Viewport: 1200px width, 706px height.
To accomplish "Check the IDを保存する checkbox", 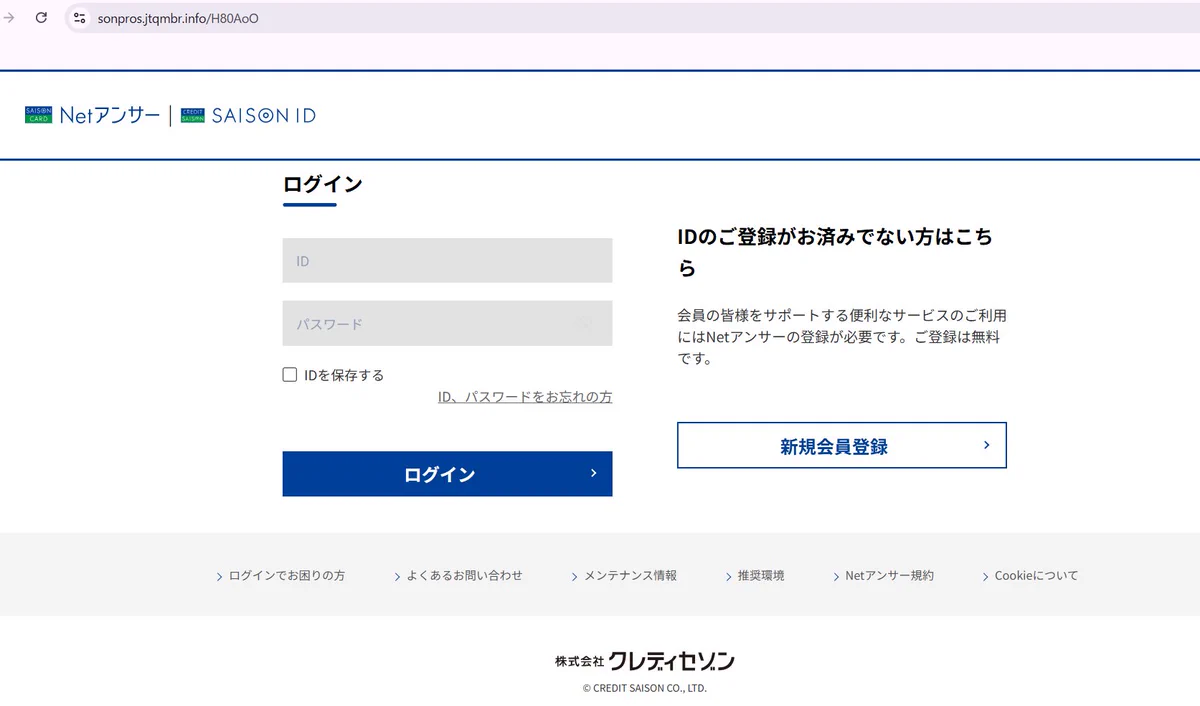I will (290, 375).
